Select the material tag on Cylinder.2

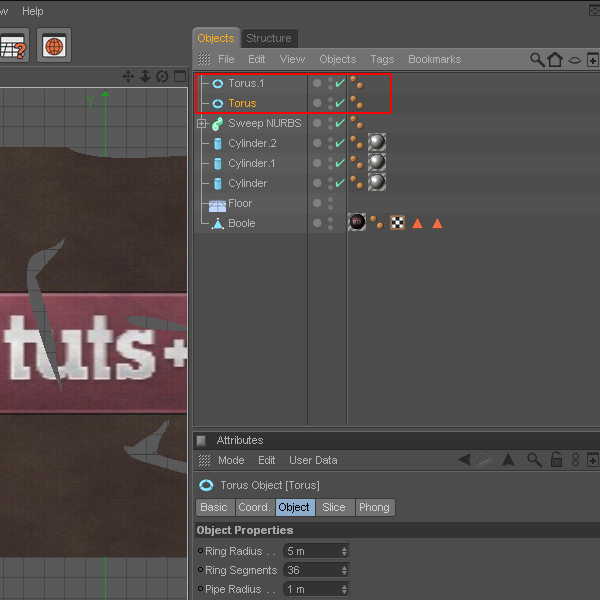pos(377,142)
